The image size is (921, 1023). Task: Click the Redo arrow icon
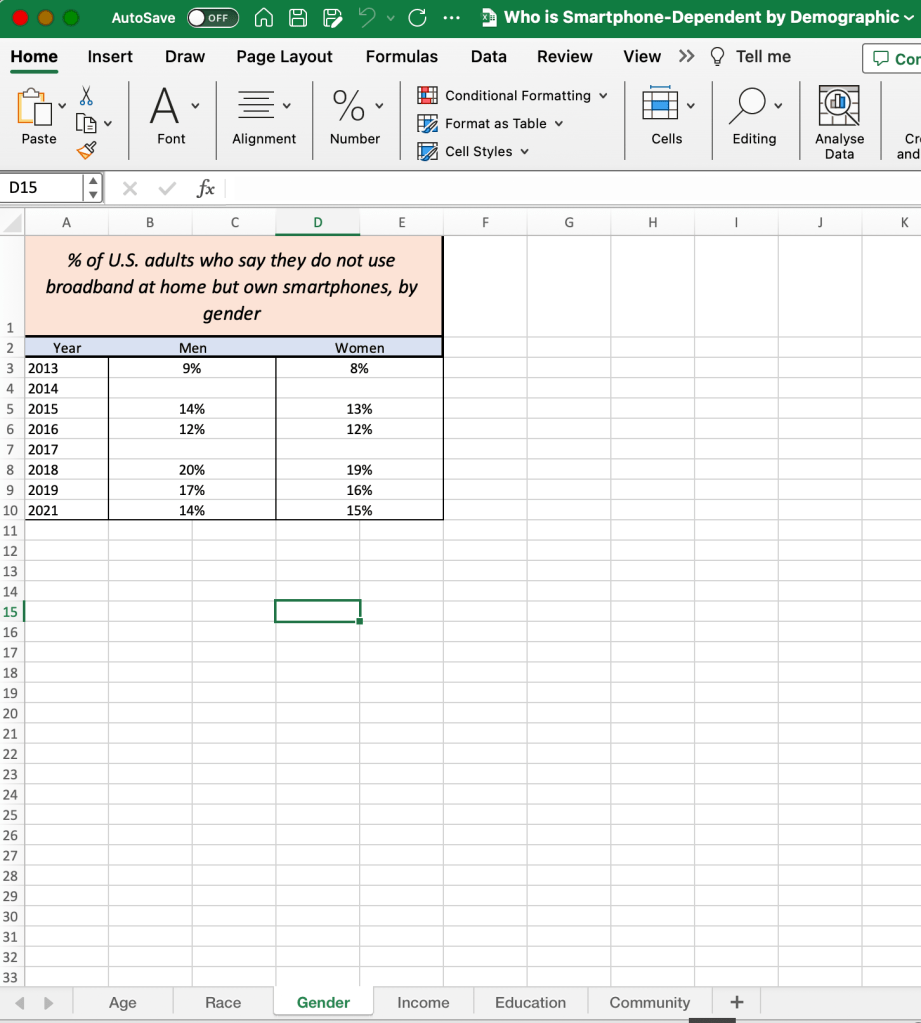coord(418,18)
